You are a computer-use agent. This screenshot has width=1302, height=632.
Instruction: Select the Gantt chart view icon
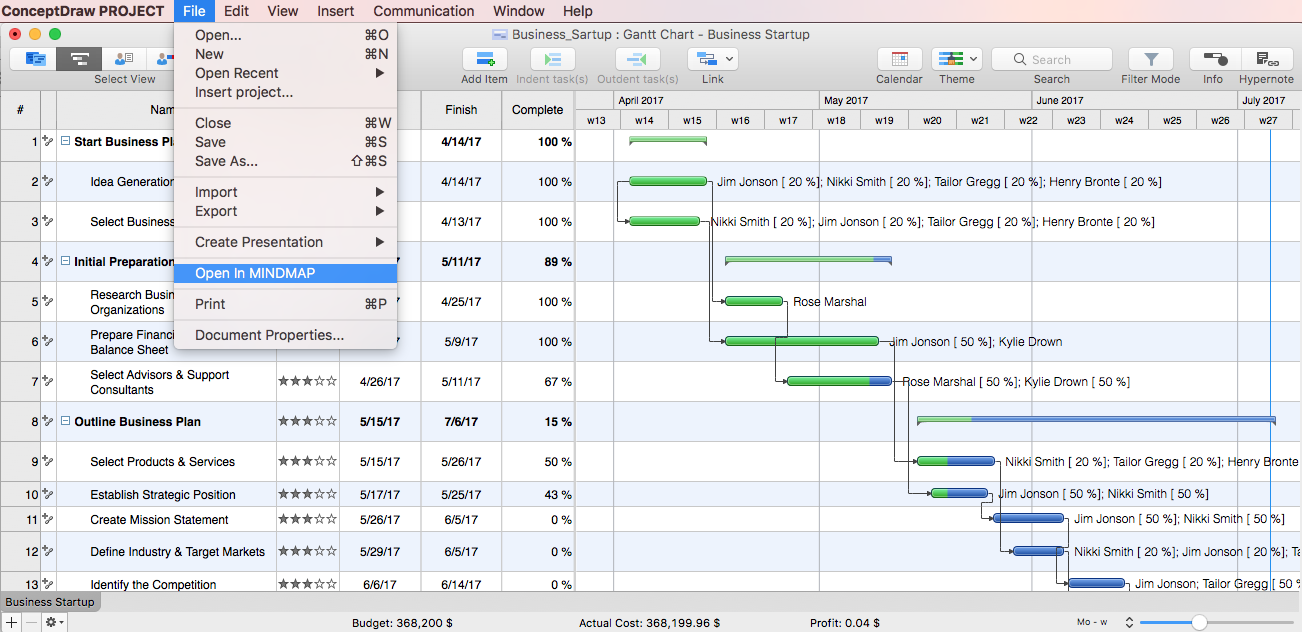(79, 59)
